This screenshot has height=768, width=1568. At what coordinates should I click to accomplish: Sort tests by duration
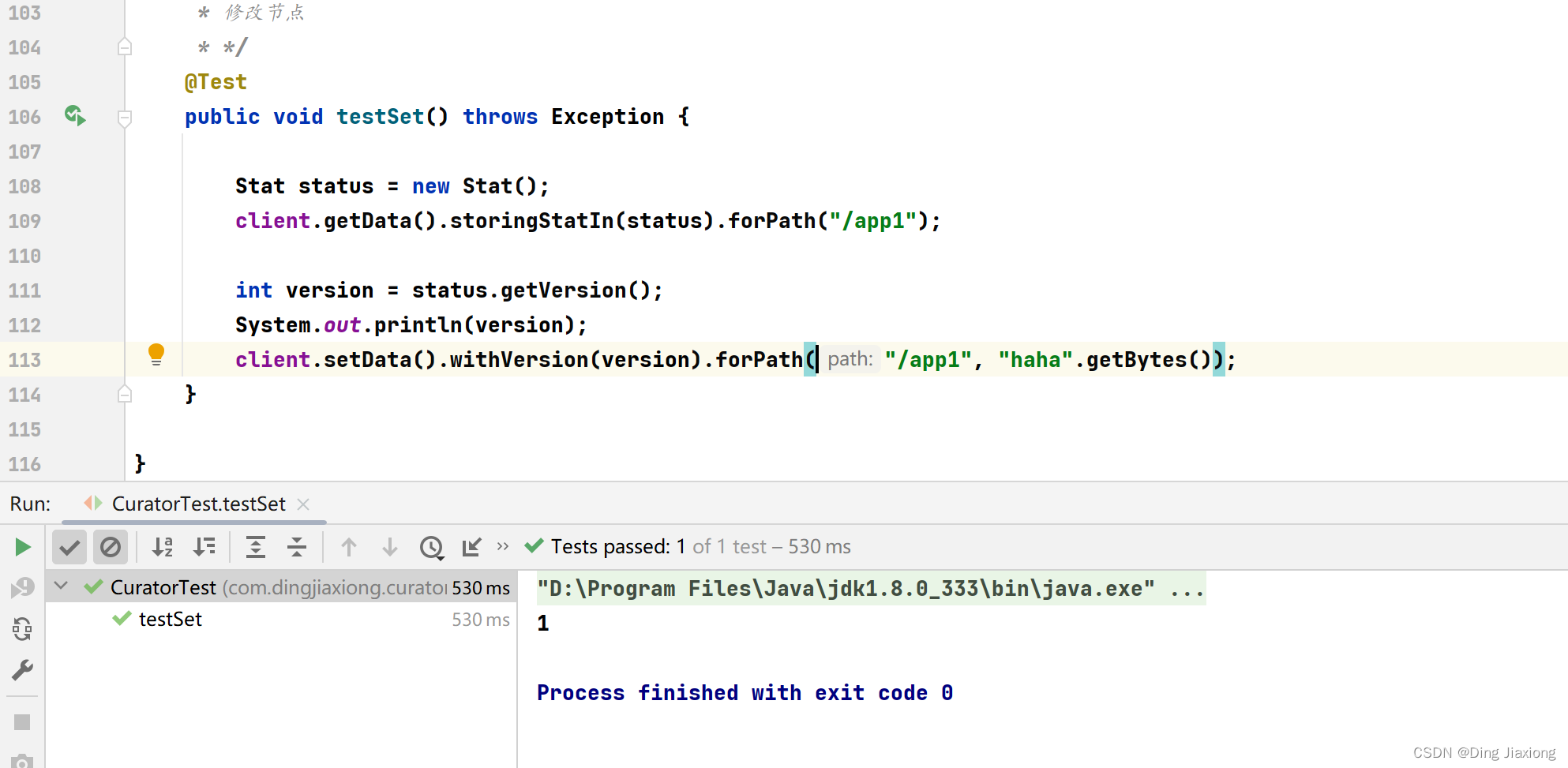click(x=204, y=547)
